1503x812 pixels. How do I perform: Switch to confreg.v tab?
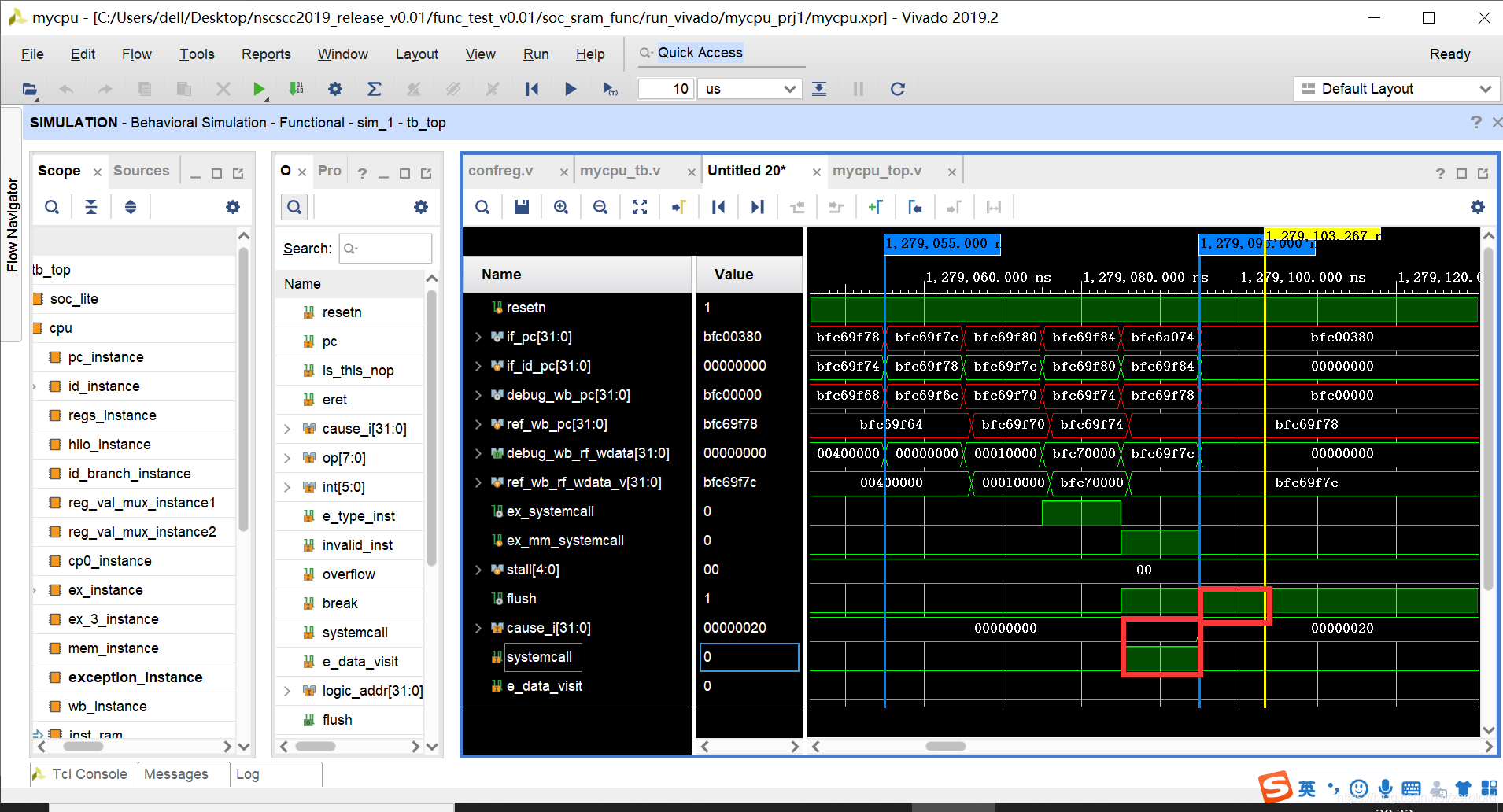tap(500, 171)
